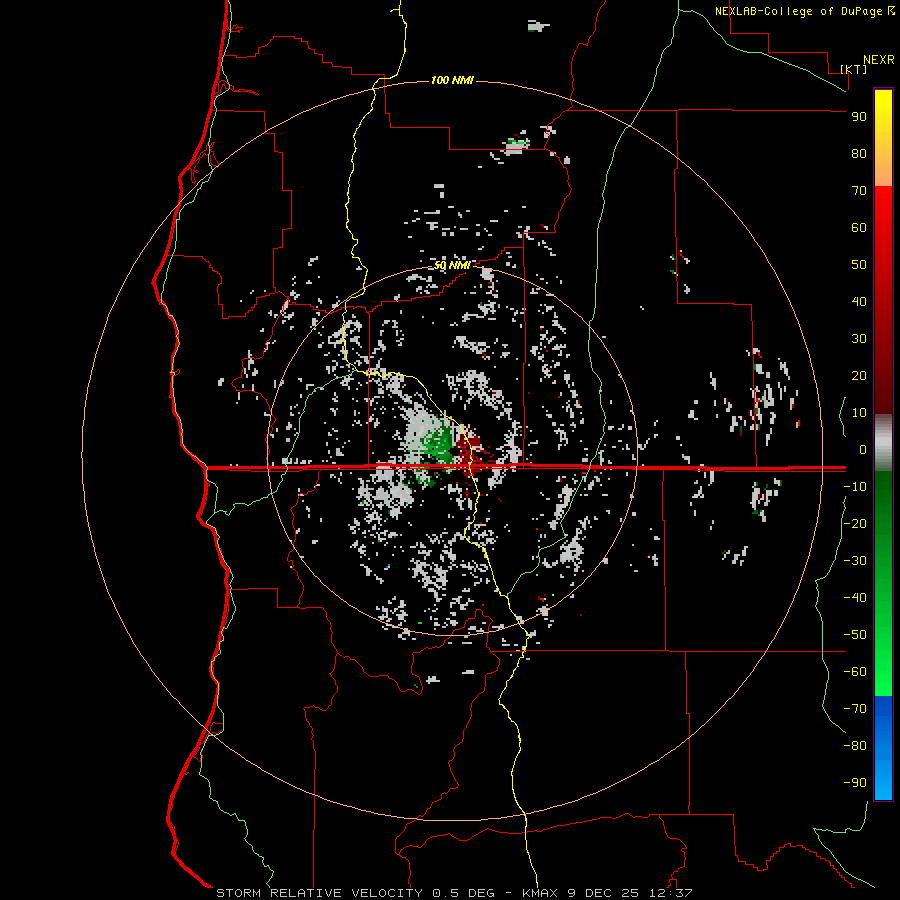Click the Storm Relative Velocity product title text

pos(319,893)
